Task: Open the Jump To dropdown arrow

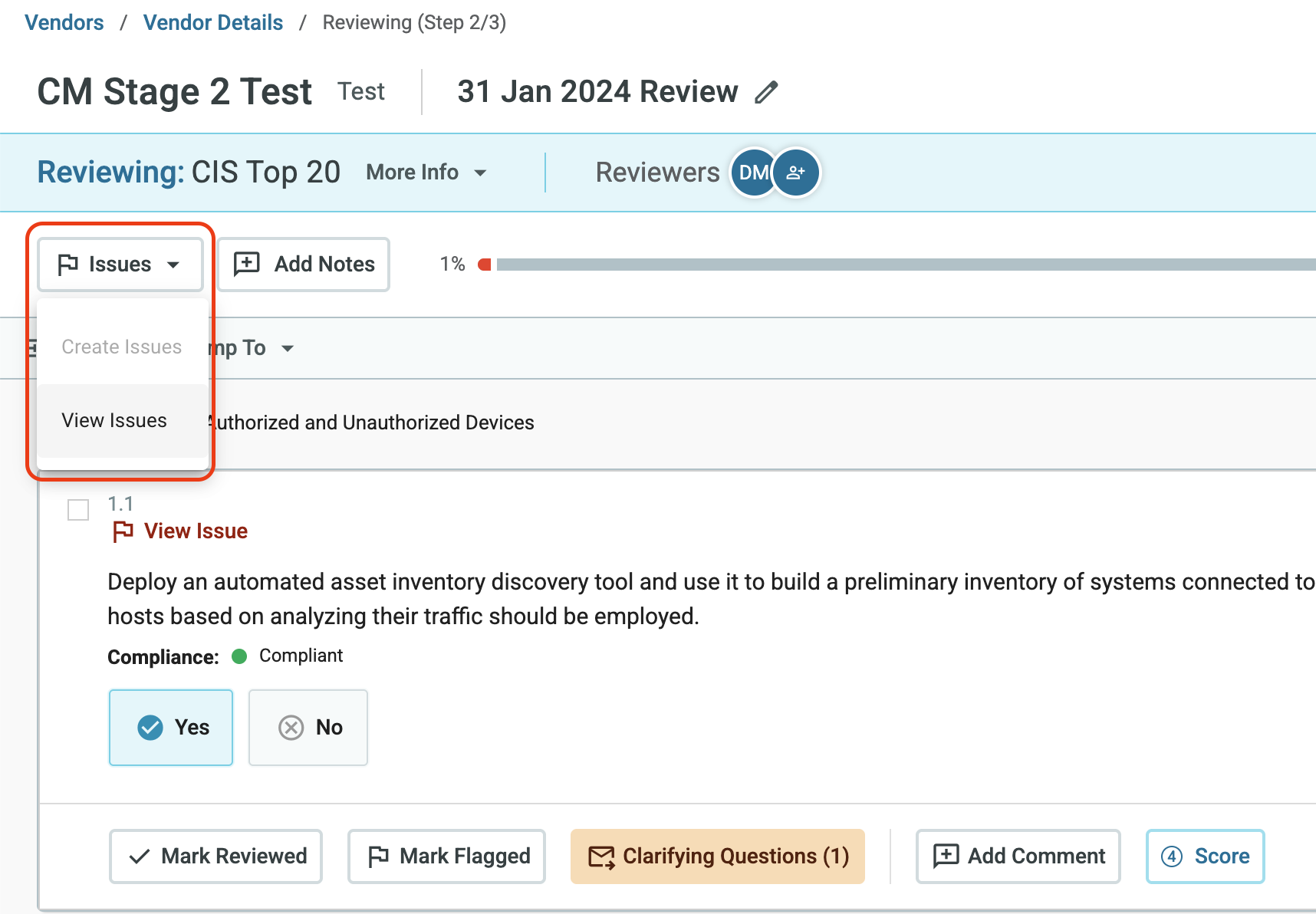Action: [288, 348]
